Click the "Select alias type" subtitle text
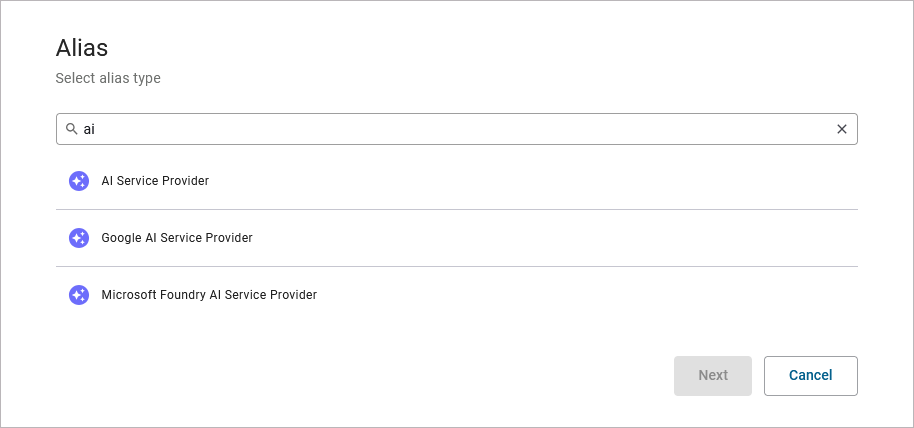The width and height of the screenshot is (914, 428). (108, 78)
